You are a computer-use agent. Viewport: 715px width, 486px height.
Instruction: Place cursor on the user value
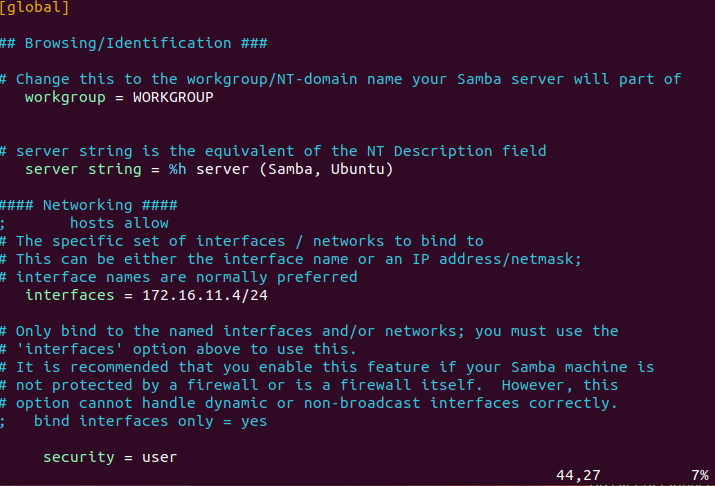coord(160,457)
